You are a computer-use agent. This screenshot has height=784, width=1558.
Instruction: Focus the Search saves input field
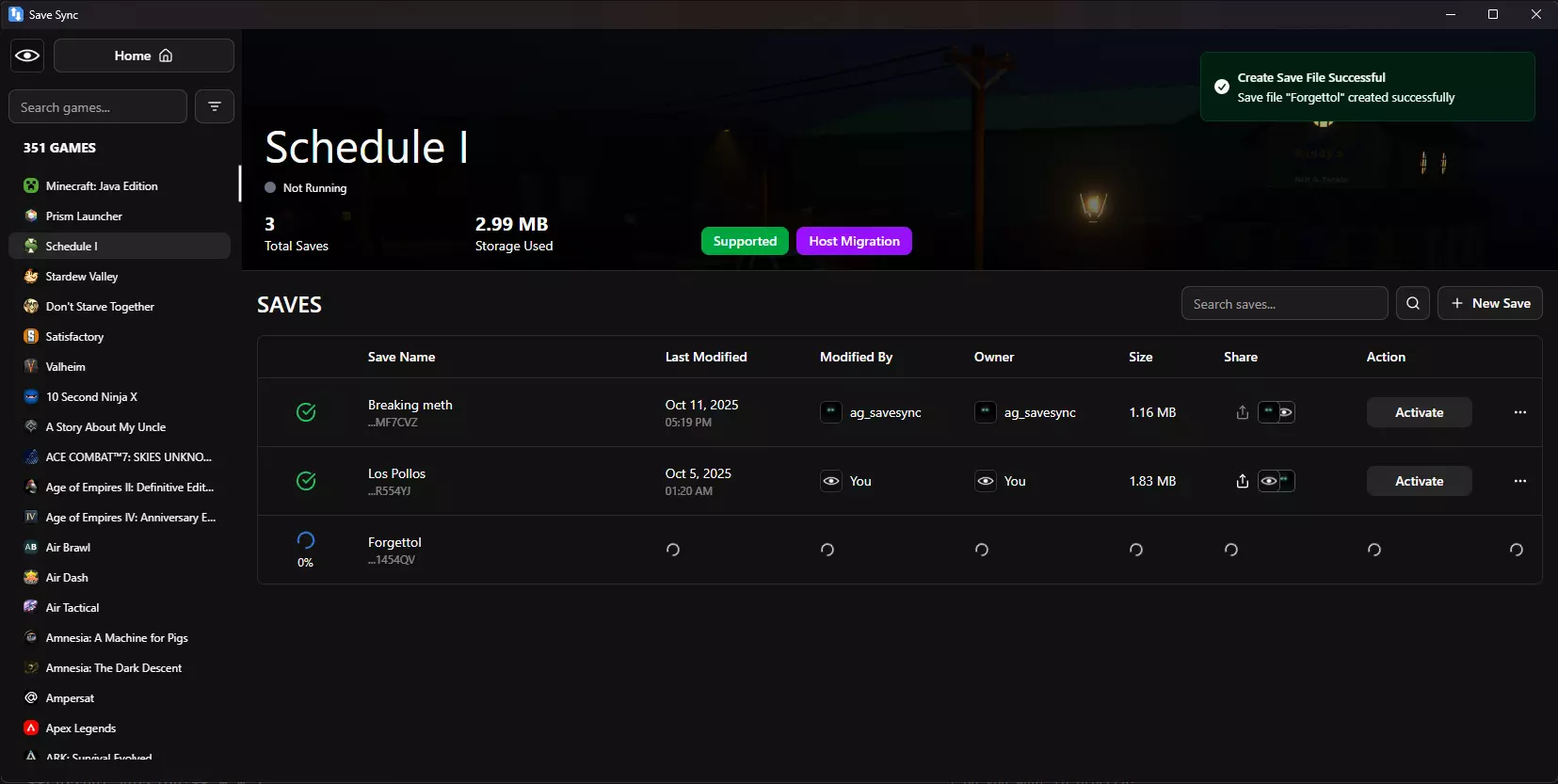point(1284,304)
